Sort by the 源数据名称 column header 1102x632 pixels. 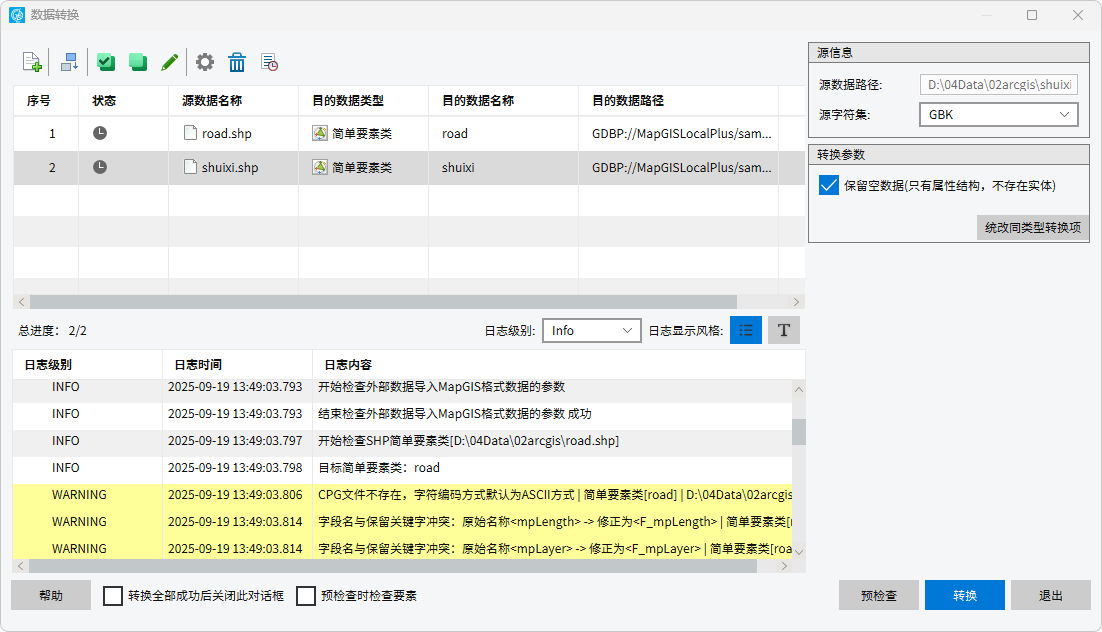[x=212, y=101]
